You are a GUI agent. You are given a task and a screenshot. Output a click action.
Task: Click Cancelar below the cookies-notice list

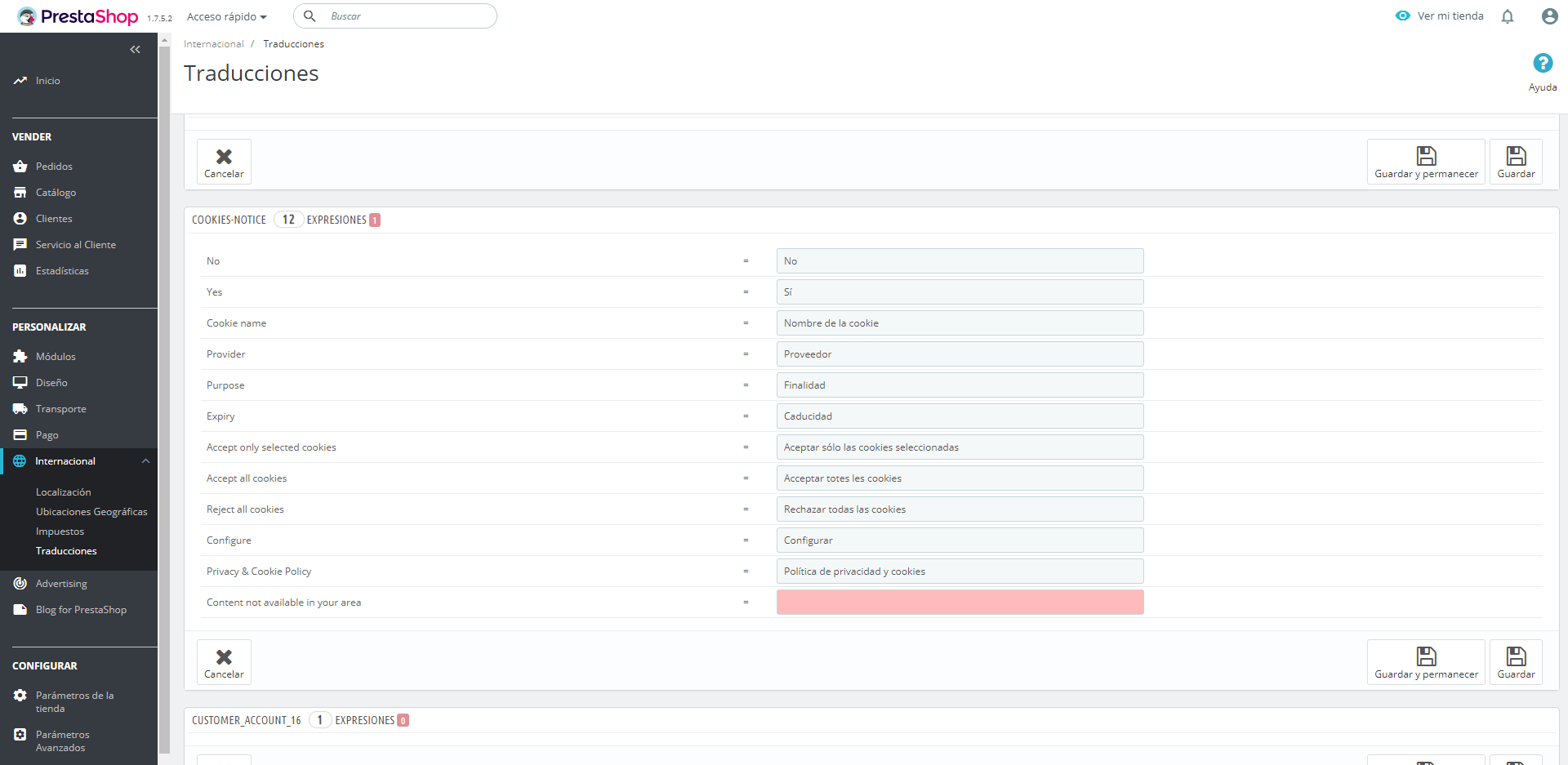pos(224,662)
